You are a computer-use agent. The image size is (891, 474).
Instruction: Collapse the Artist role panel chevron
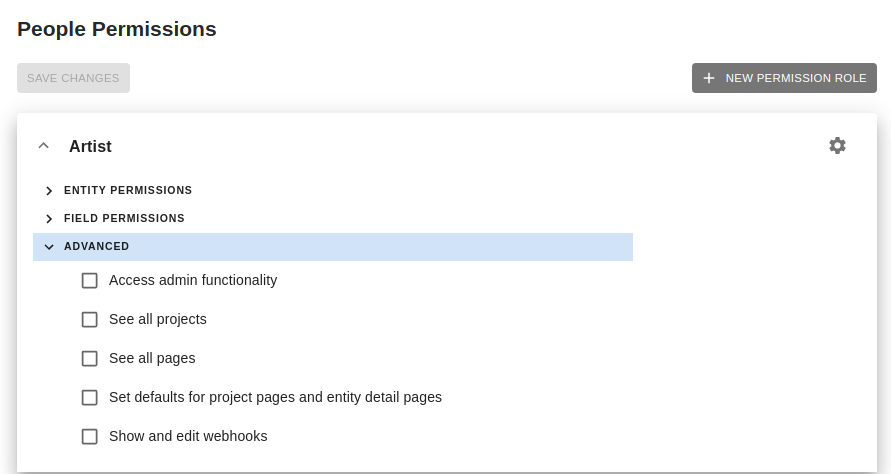[x=43, y=146]
